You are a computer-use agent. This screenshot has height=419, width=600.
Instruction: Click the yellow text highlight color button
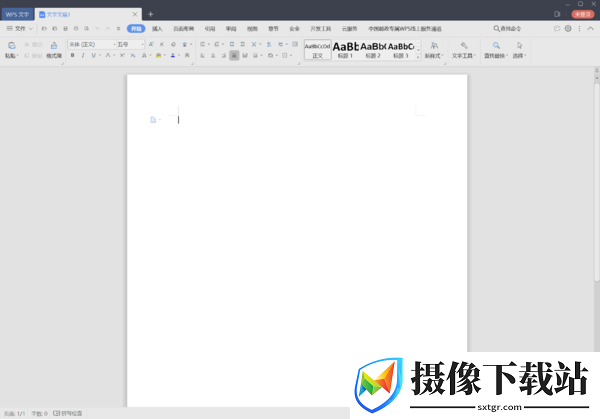[158, 55]
